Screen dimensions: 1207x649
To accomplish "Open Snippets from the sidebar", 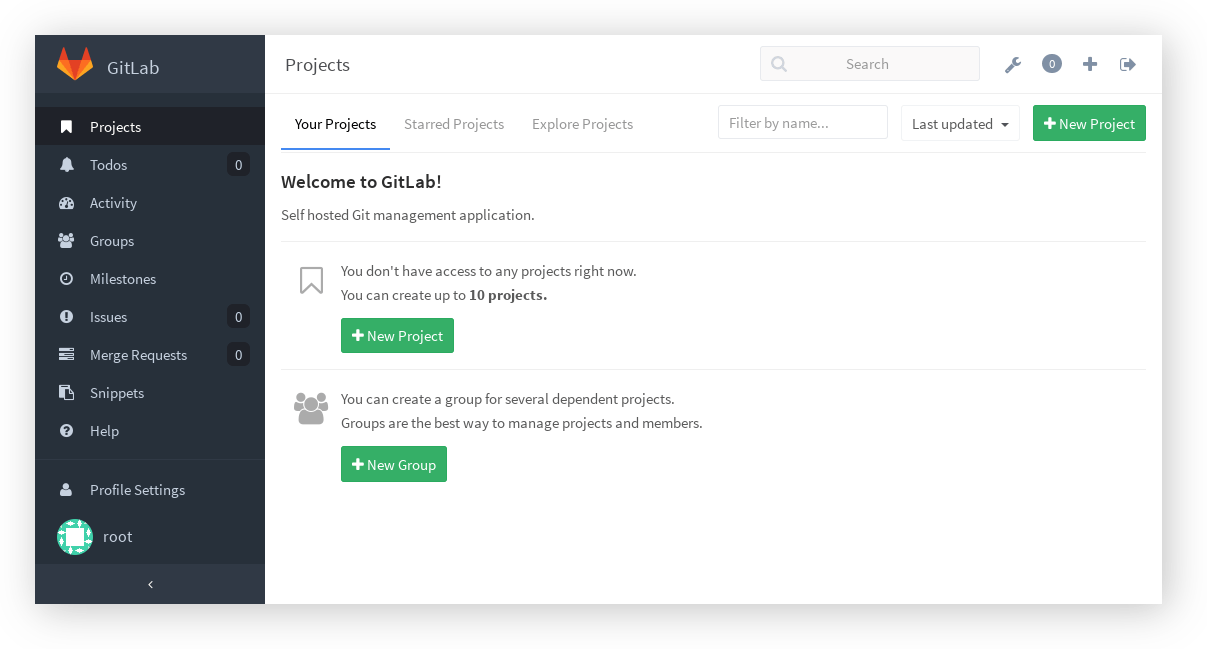I will point(117,393).
